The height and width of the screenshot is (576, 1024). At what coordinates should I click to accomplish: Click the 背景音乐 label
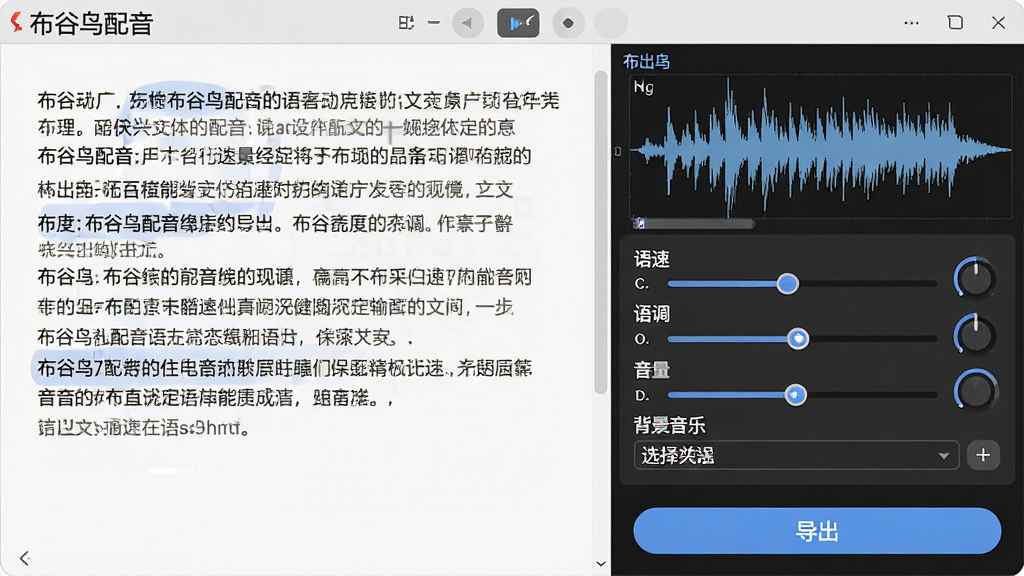669,426
